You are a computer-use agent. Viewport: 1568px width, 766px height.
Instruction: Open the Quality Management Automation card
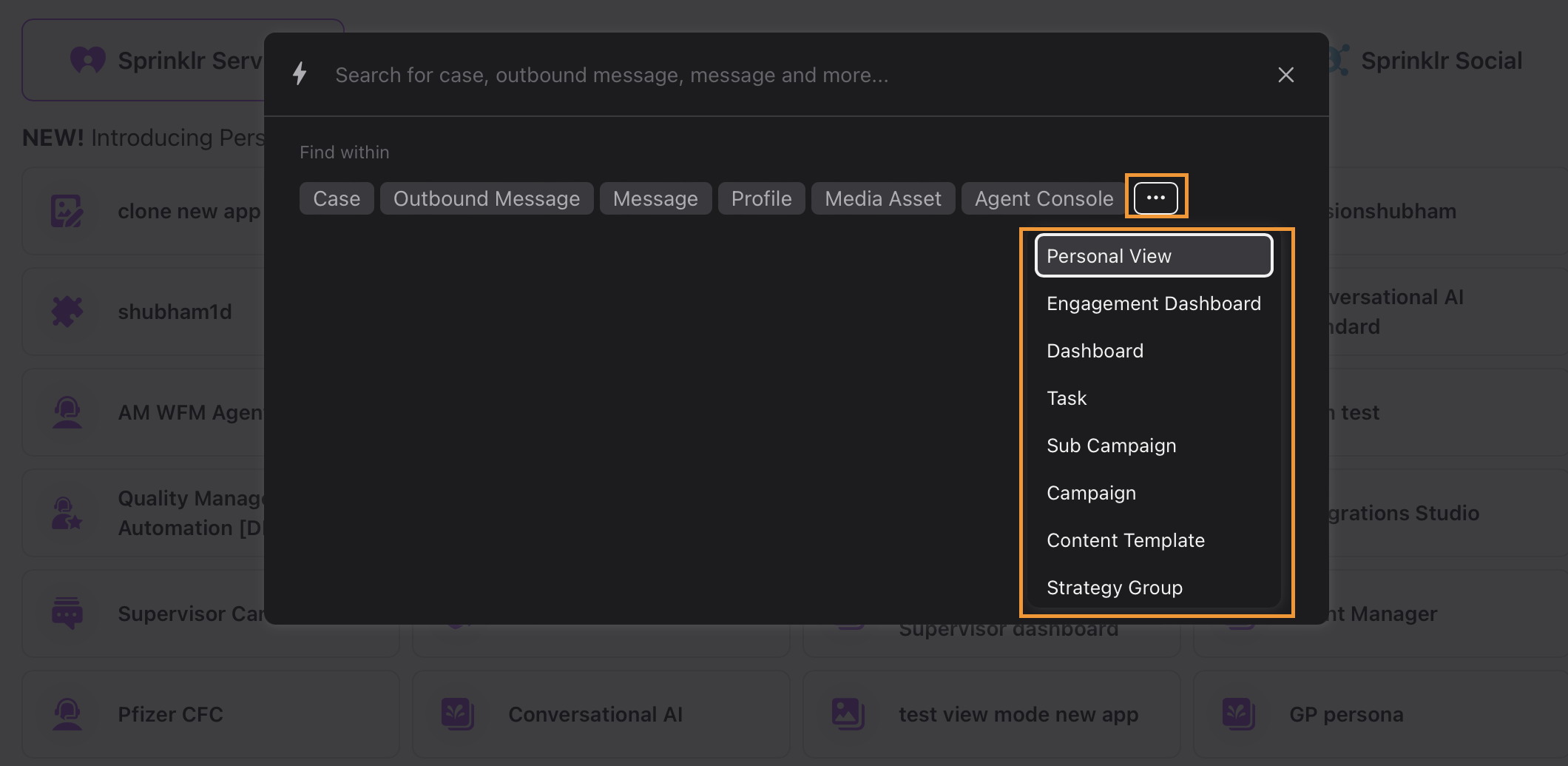144,513
